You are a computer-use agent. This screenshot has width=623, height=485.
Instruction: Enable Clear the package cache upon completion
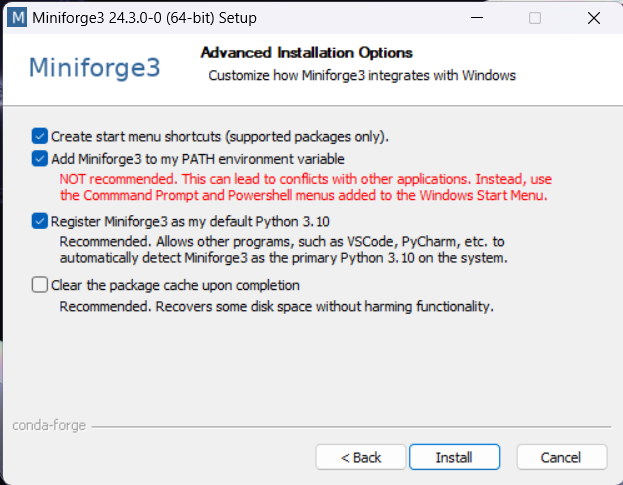click(x=39, y=285)
